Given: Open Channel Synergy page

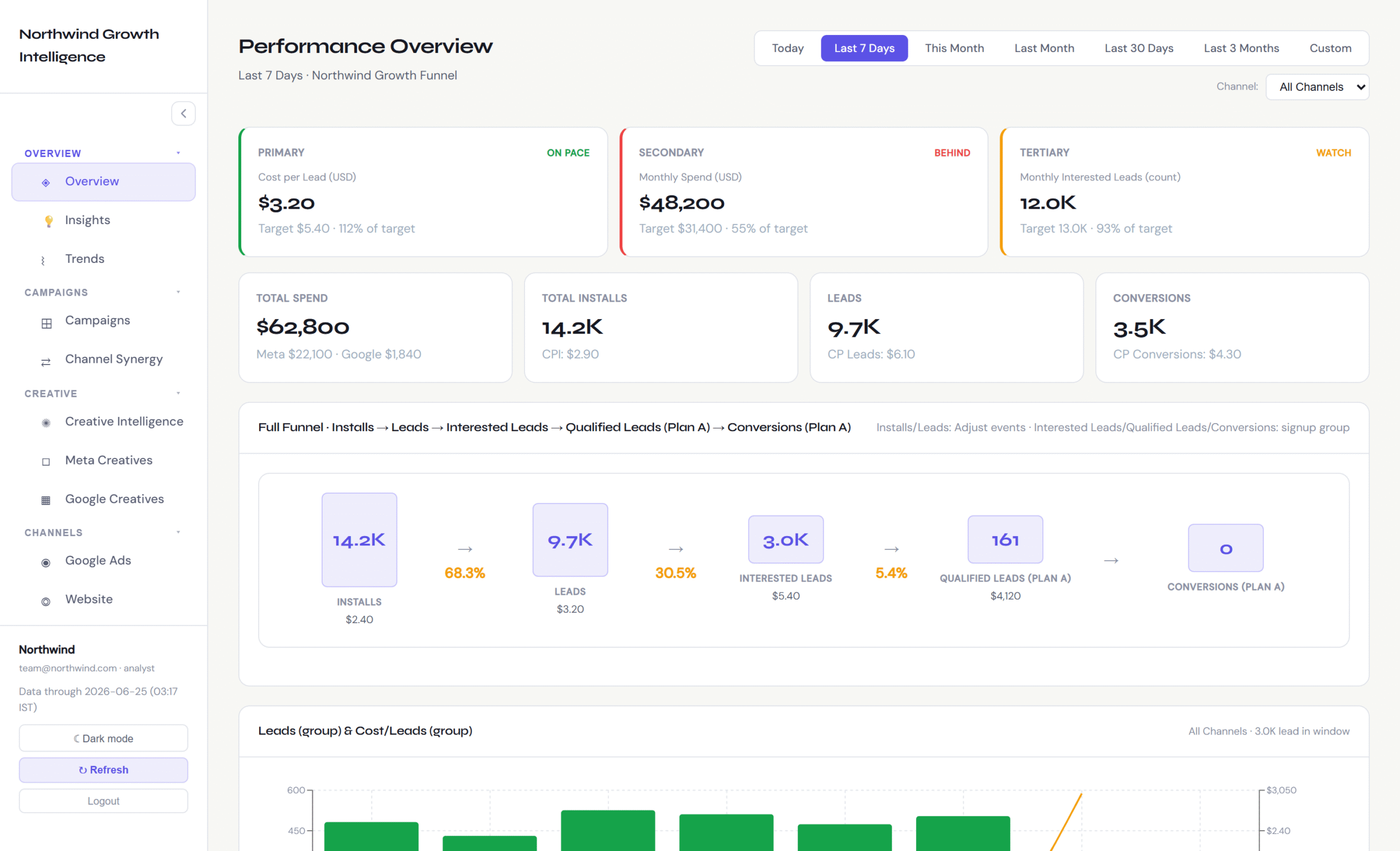Looking at the screenshot, I should [103, 359].
